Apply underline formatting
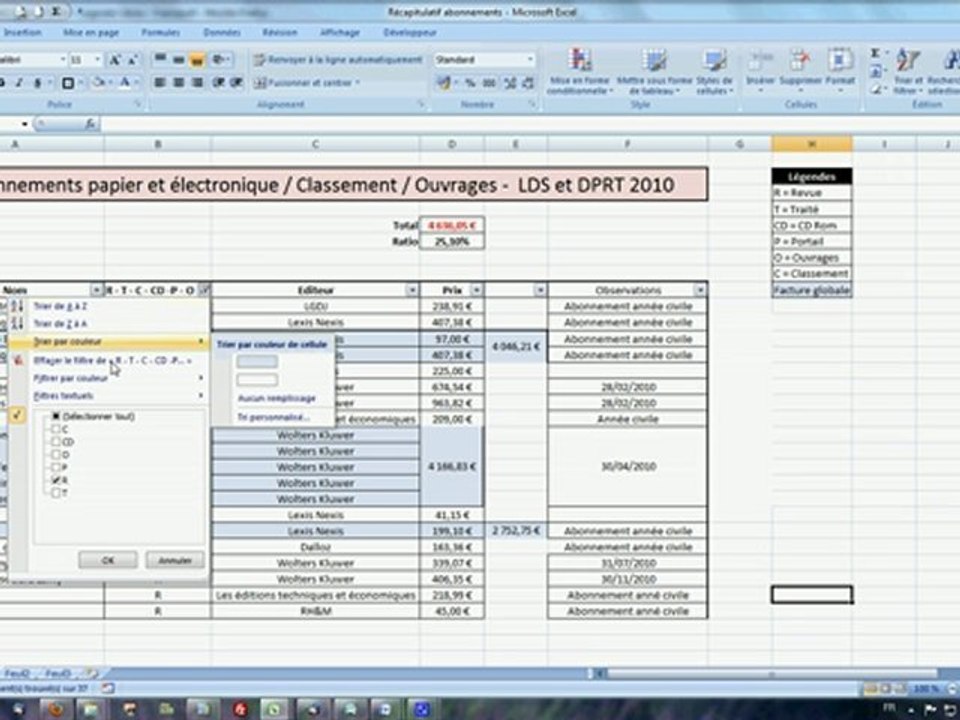Image resolution: width=960 pixels, height=720 pixels. click(x=37, y=83)
